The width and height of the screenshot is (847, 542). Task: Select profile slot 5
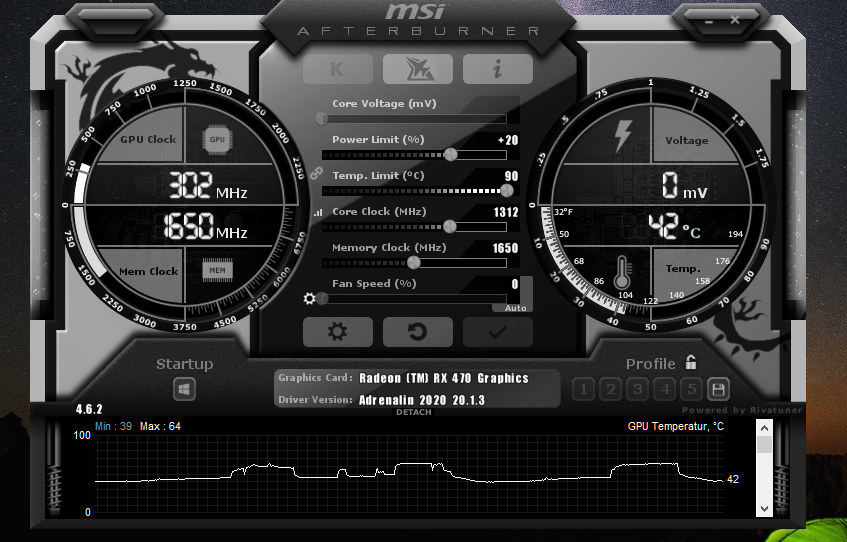pyautogui.click(x=691, y=389)
